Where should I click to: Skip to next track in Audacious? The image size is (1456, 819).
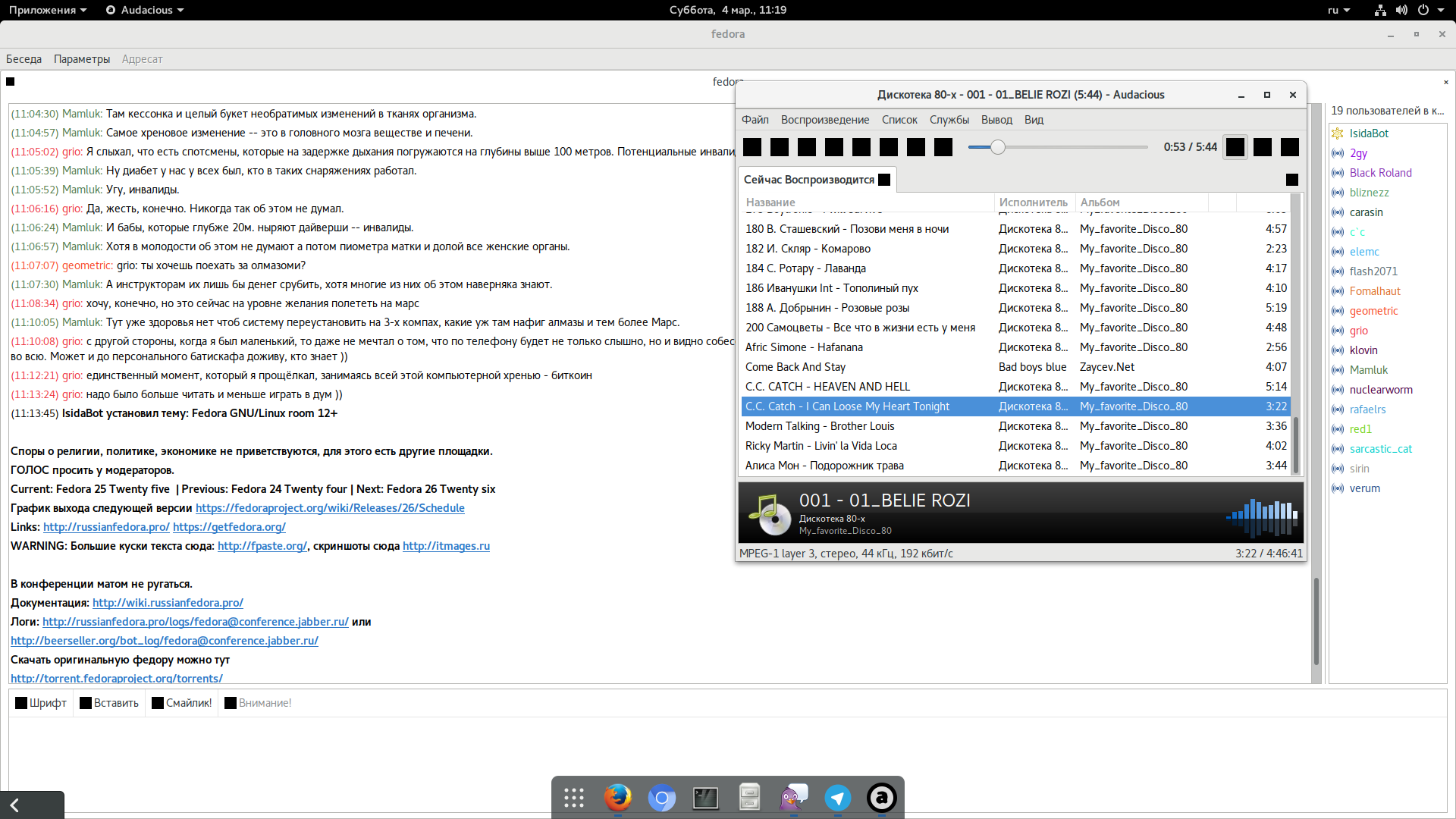pyautogui.click(x=916, y=147)
